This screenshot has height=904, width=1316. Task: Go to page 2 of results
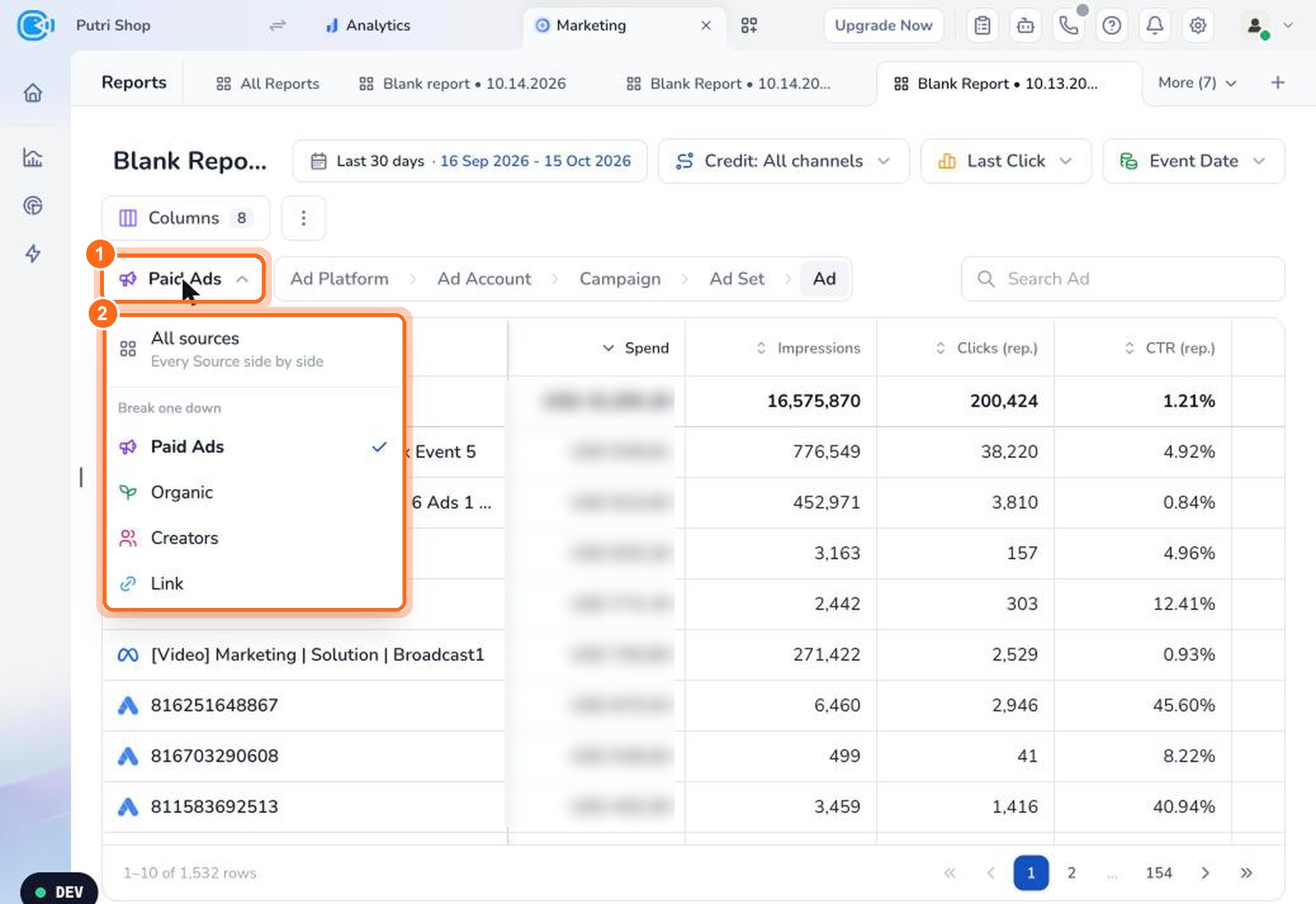click(1071, 873)
